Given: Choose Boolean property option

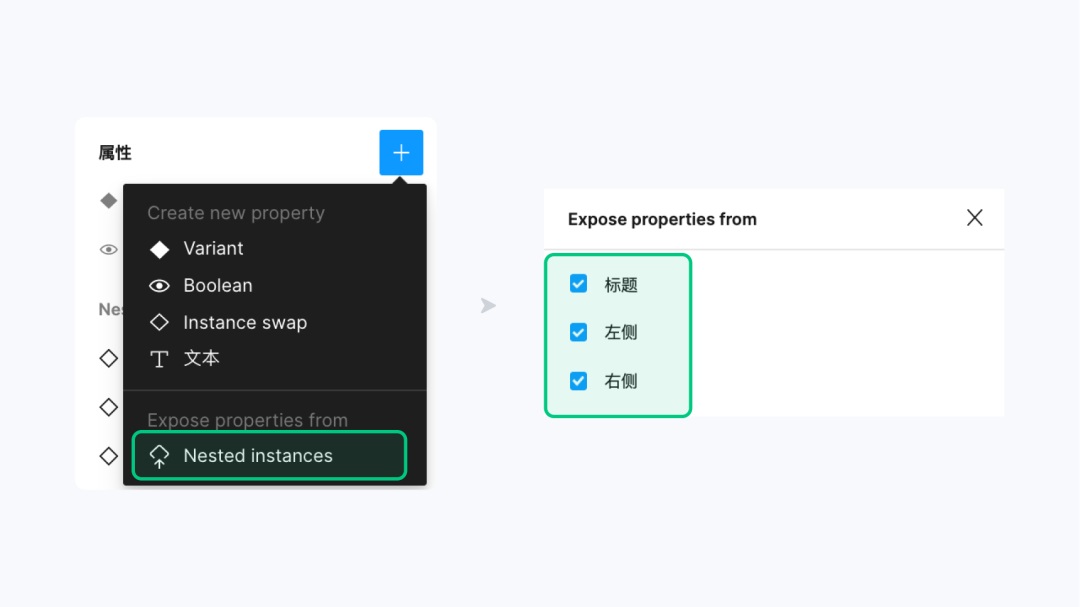Looking at the screenshot, I should 275,285.
